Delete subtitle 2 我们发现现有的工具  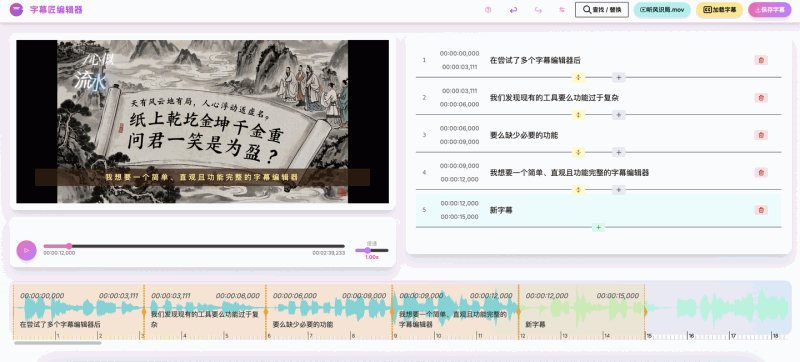point(761,97)
